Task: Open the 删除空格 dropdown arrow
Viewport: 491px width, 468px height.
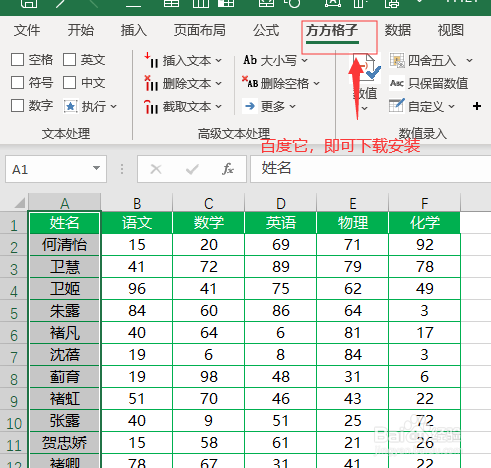Action: click(316, 83)
